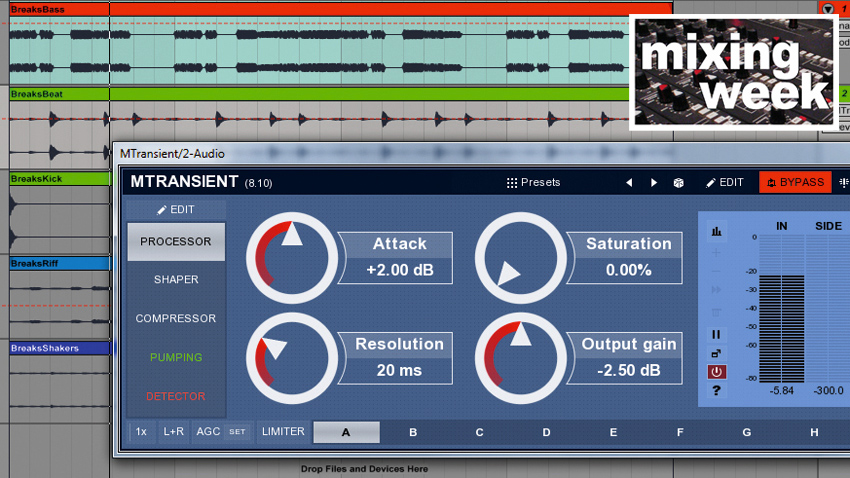Toggle AGC automatic gain compensation
Screen dimensions: 850x478
click(208, 432)
